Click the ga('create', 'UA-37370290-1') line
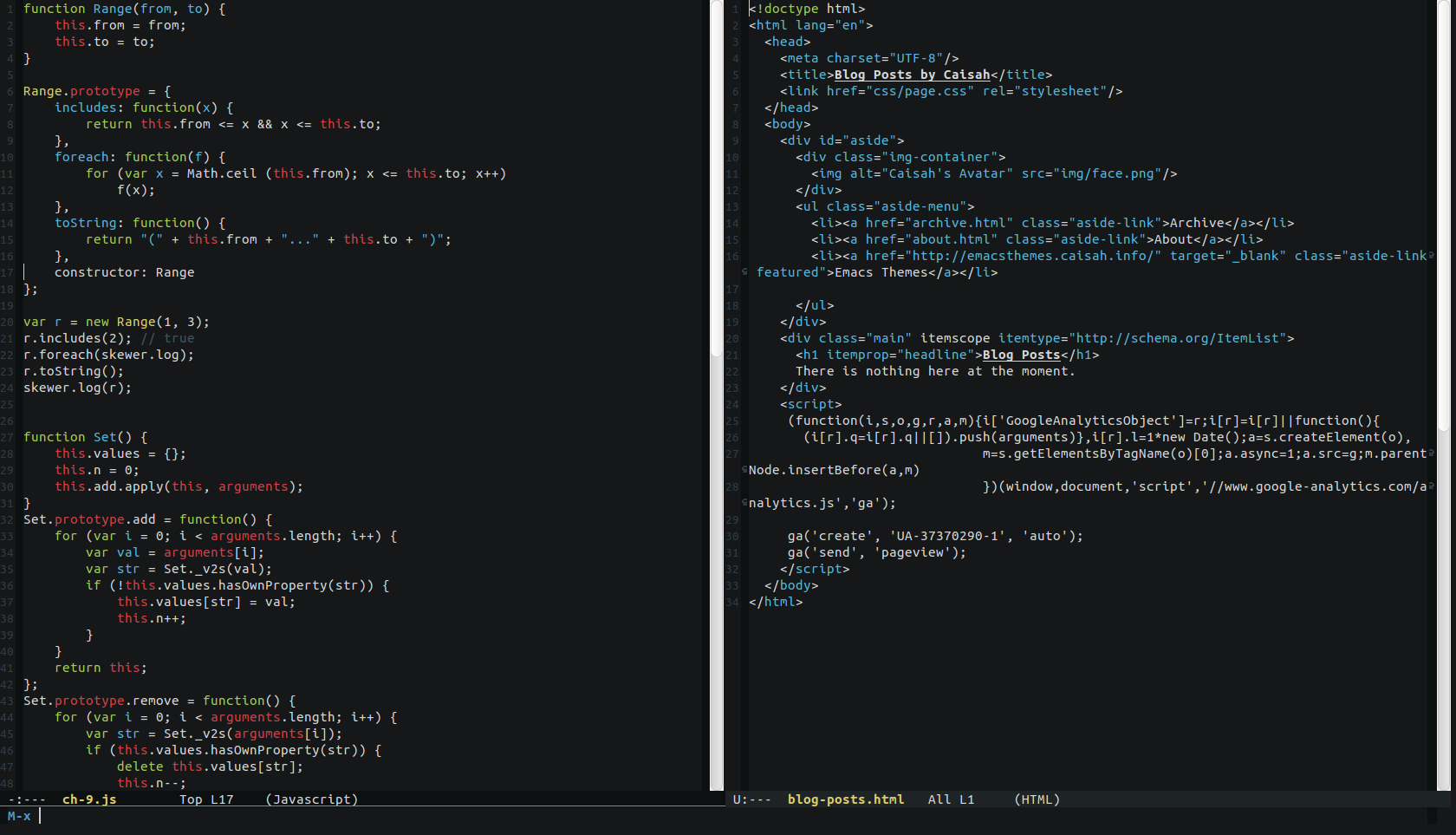The width and height of the screenshot is (1456, 835). point(935,536)
